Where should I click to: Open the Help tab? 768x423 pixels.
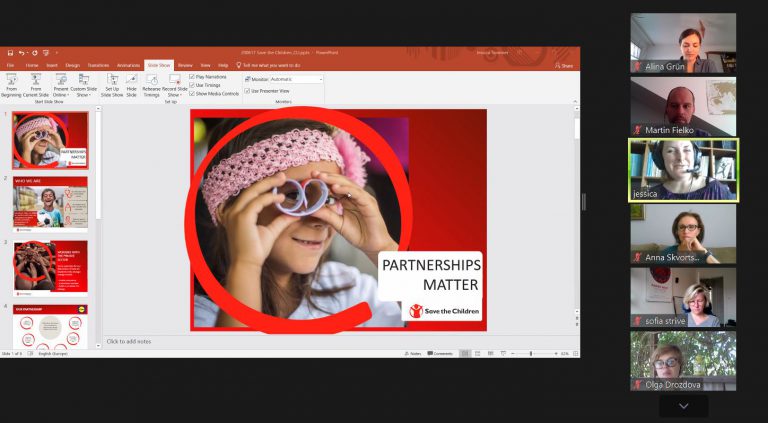pos(223,65)
